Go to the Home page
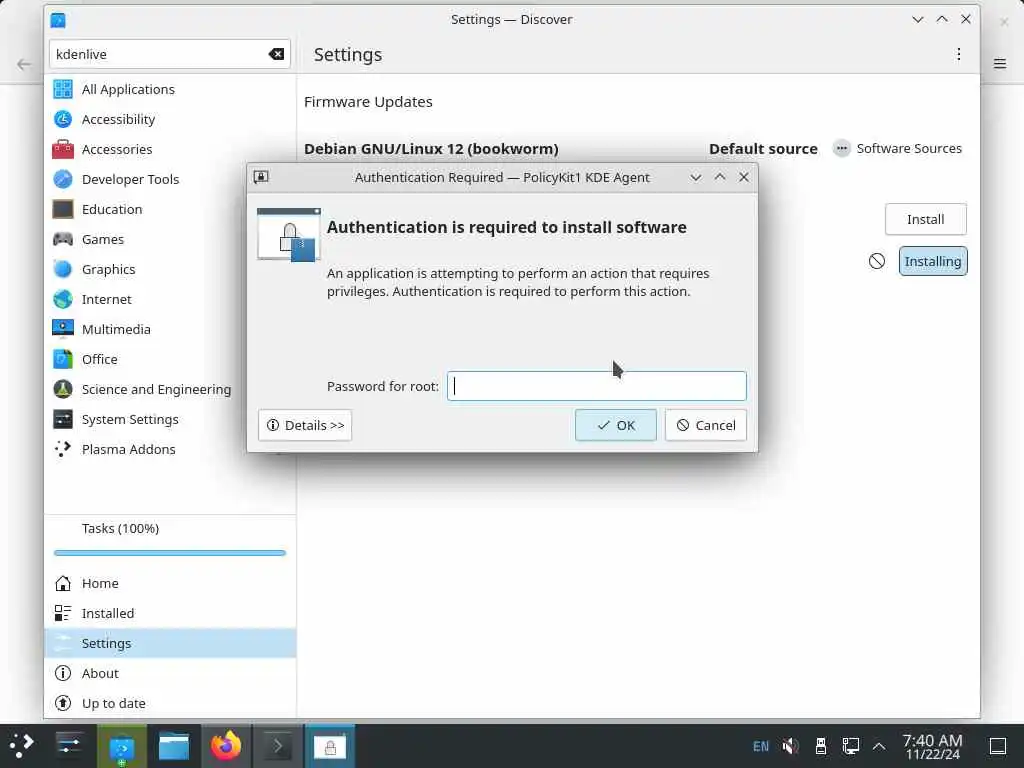 click(x=170, y=583)
